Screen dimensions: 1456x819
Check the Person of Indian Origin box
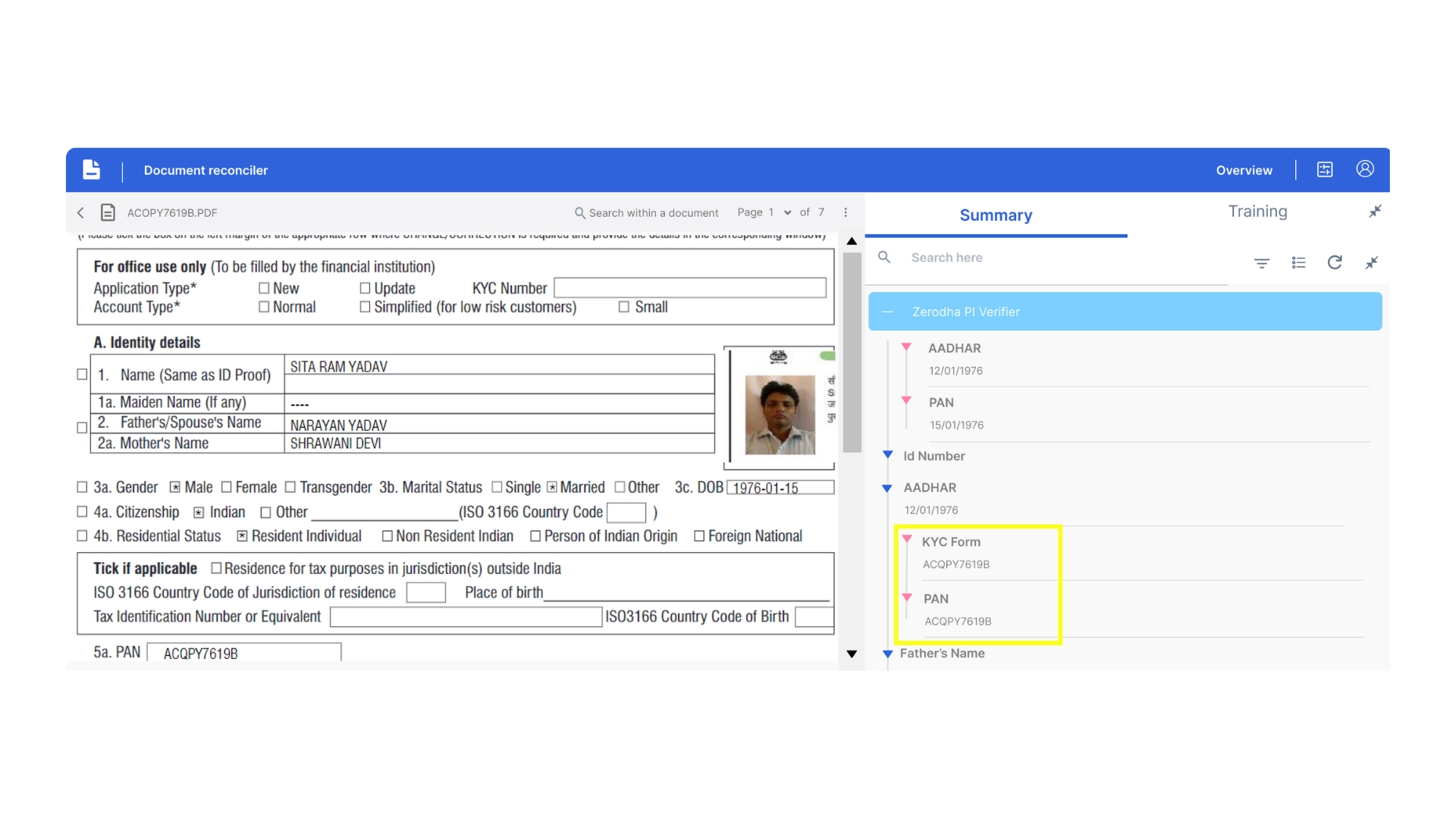(x=535, y=536)
